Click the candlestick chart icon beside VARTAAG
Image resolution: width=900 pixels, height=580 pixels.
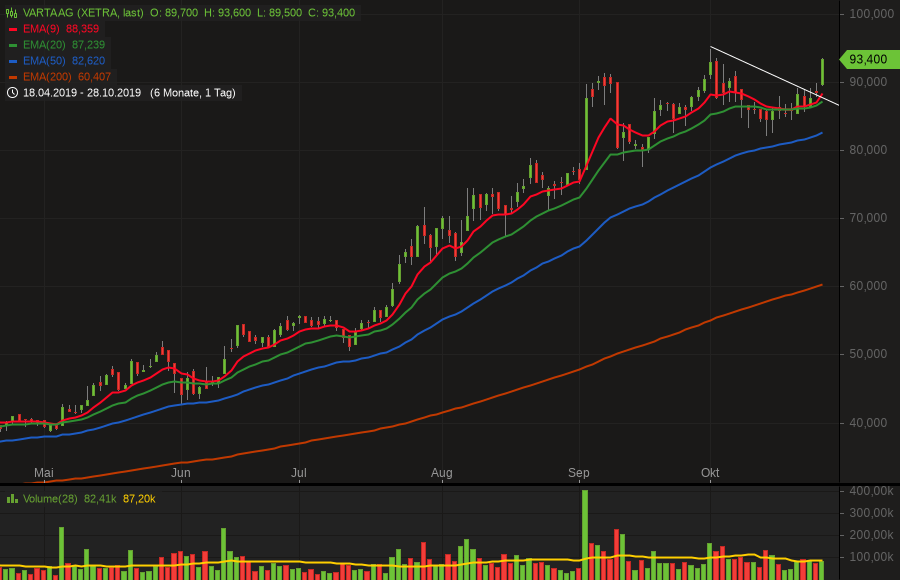click(x=12, y=13)
